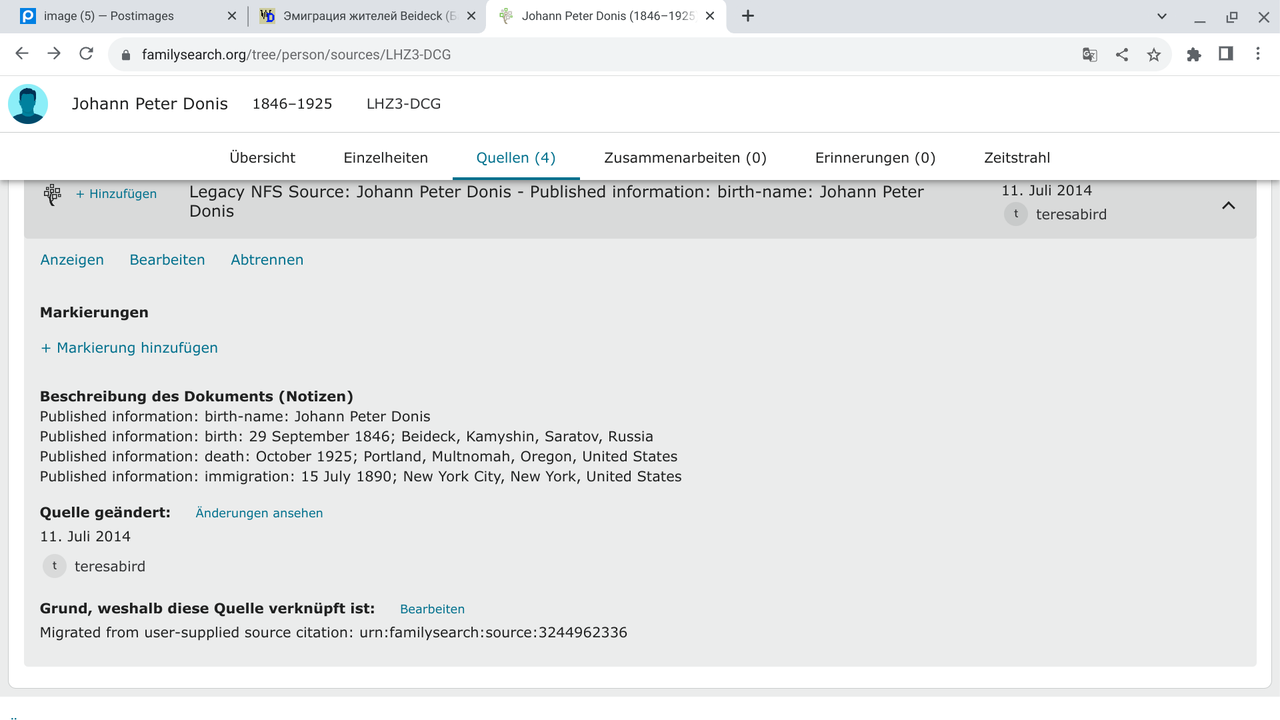Click the teresabird name in source header

tap(1071, 214)
